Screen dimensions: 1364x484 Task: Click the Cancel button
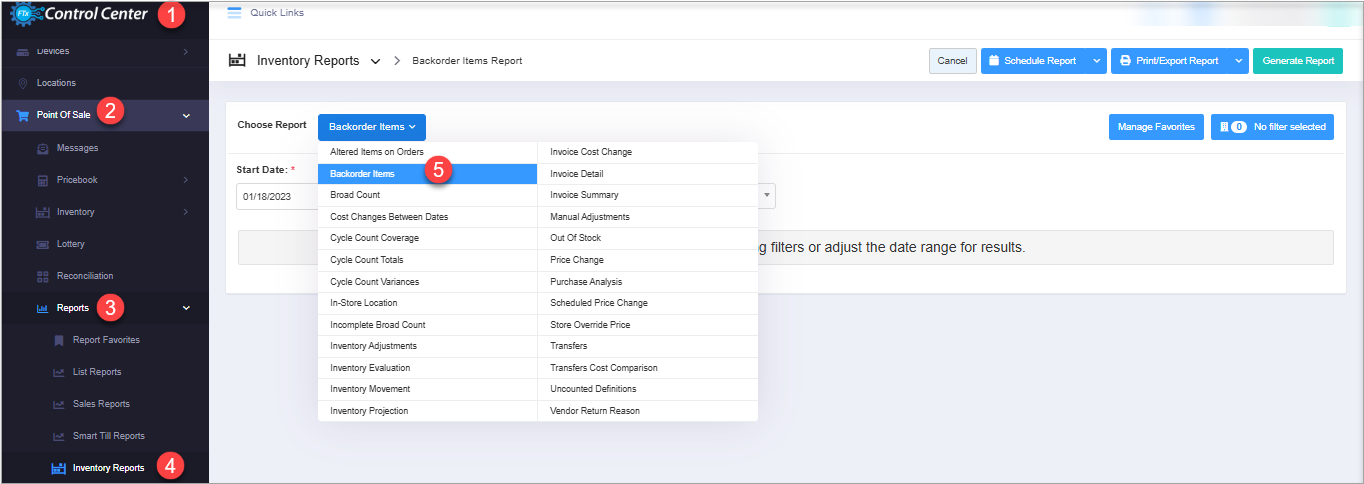(x=952, y=61)
